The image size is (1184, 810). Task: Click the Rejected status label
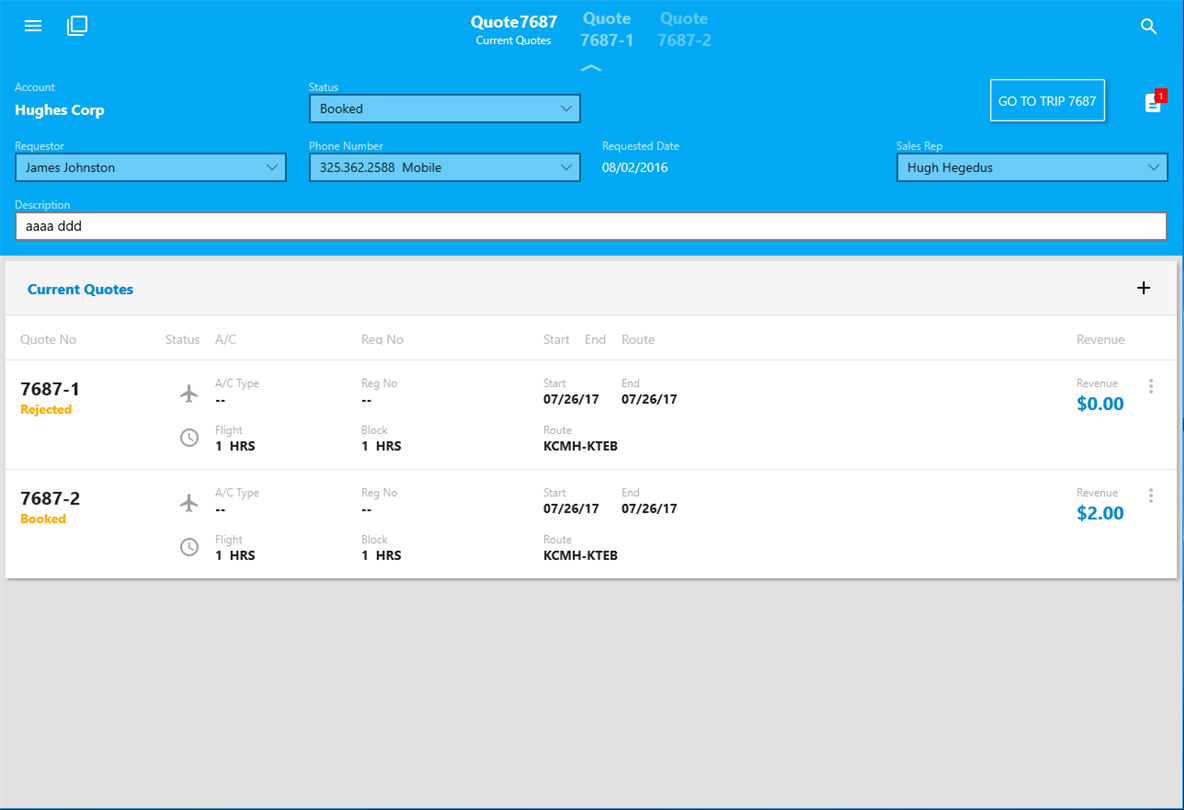tap(46, 409)
